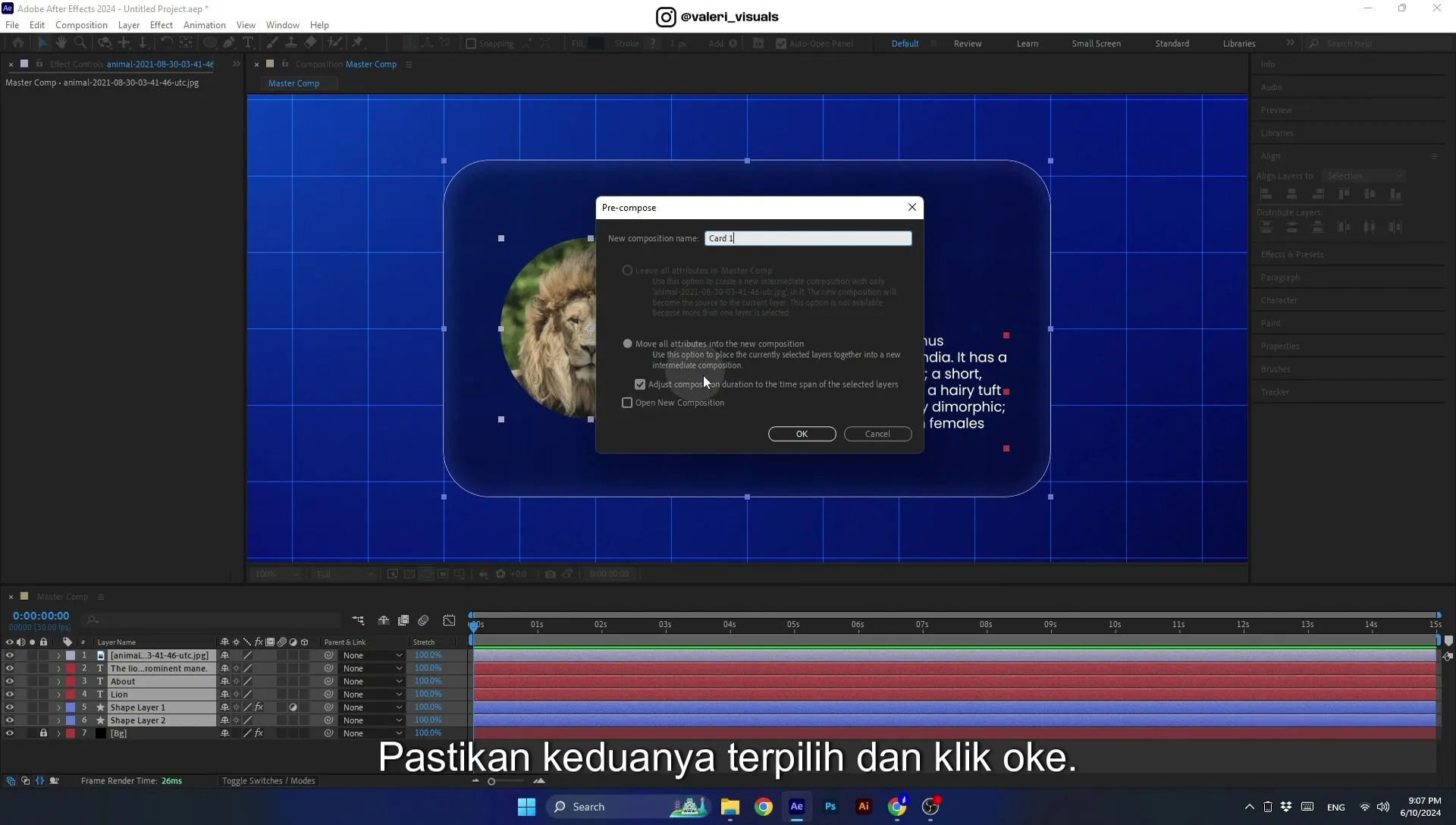Select the Zoom tool in toolbar
The image size is (1456, 825).
pyautogui.click(x=80, y=43)
